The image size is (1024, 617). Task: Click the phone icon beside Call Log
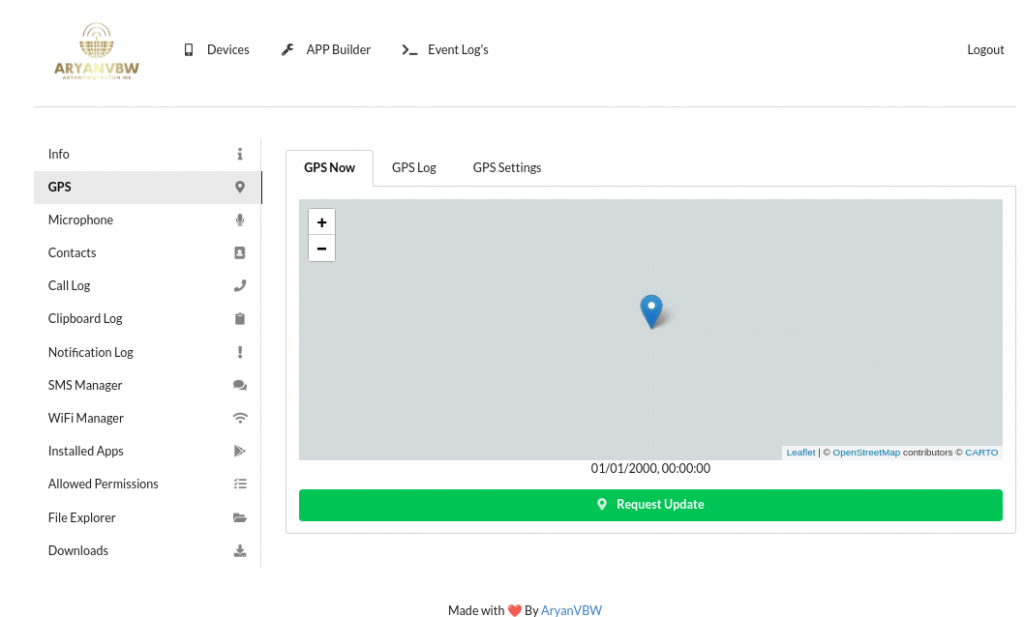240,286
